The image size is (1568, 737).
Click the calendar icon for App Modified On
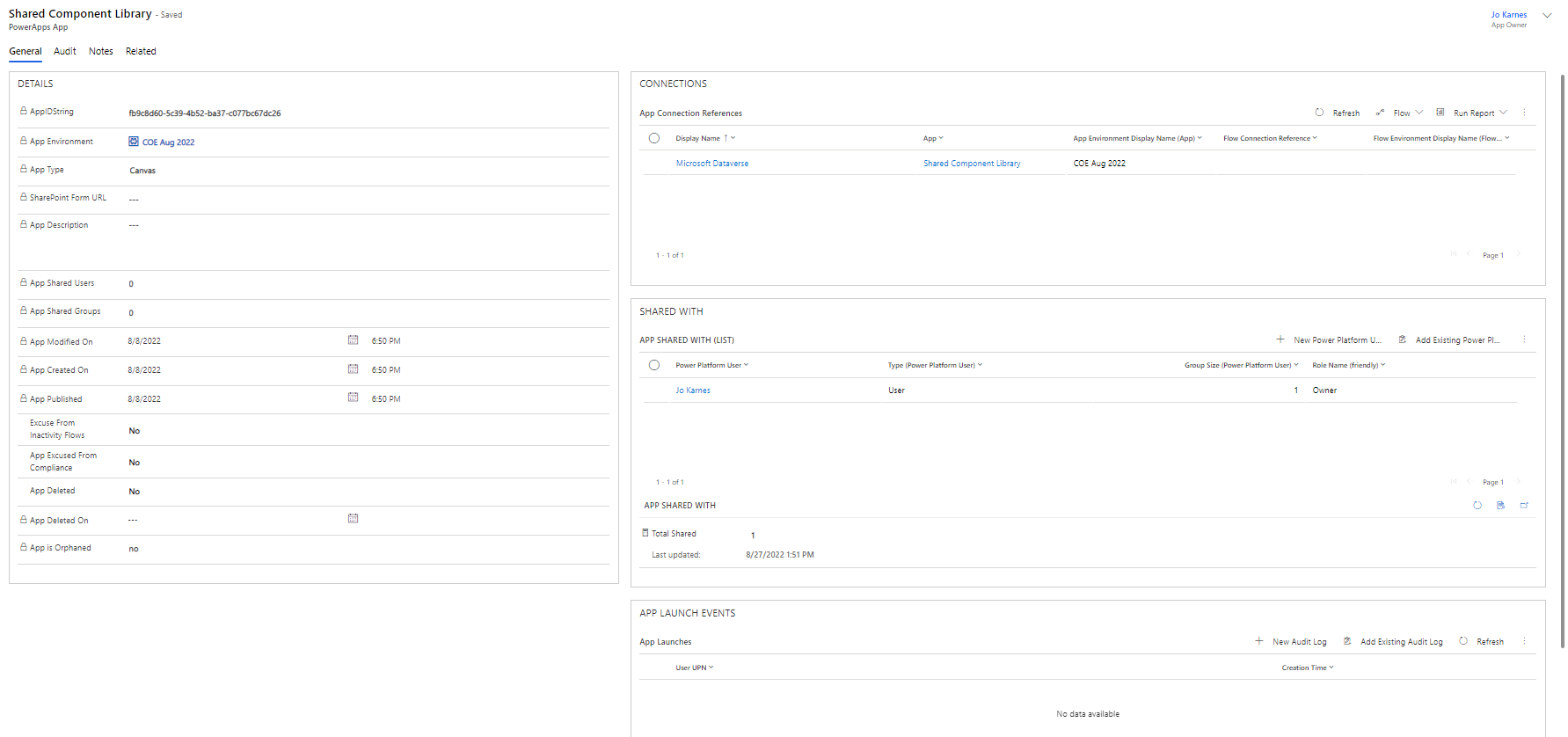353,340
